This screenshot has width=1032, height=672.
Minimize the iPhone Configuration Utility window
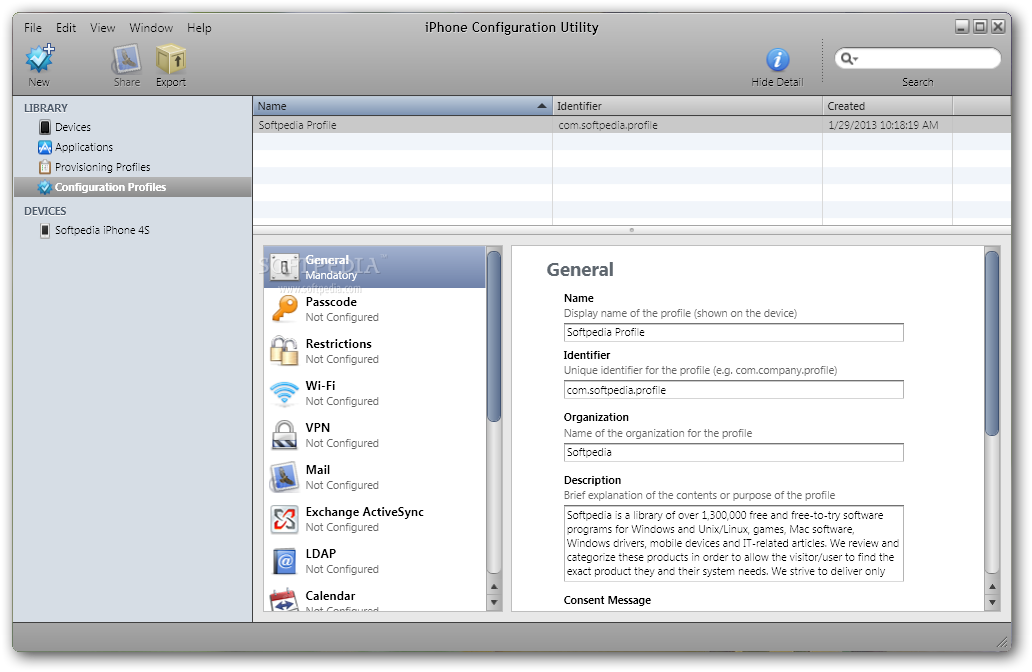tap(962, 26)
